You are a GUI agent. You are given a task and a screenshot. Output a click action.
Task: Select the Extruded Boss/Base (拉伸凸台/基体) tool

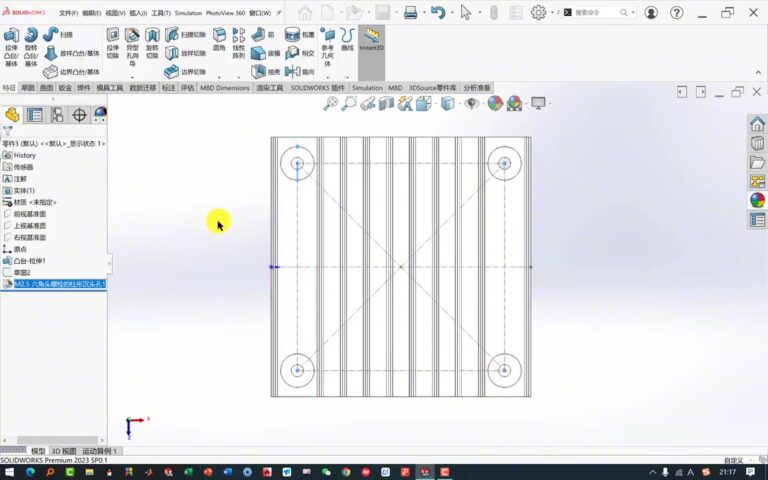click(11, 47)
